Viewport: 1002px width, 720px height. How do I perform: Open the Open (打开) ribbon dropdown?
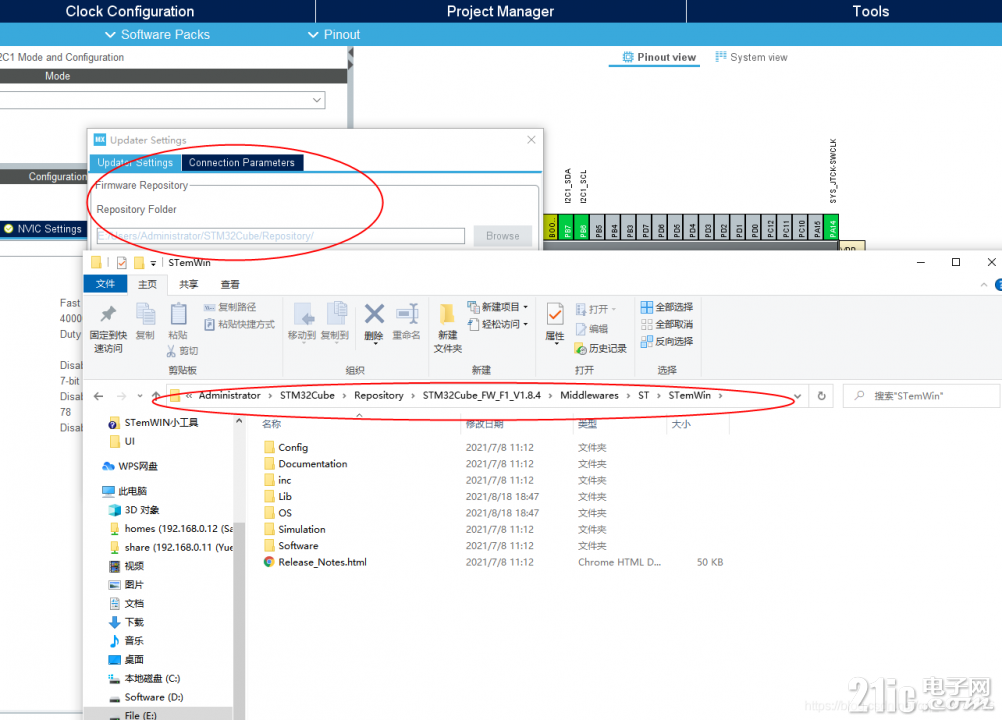click(x=613, y=309)
